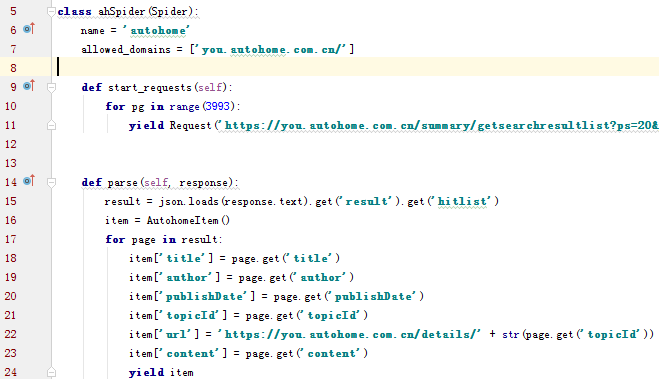This screenshot has height=379, width=659.
Task: Click the 'publishDate' key on line 20
Action: click(x=204, y=297)
